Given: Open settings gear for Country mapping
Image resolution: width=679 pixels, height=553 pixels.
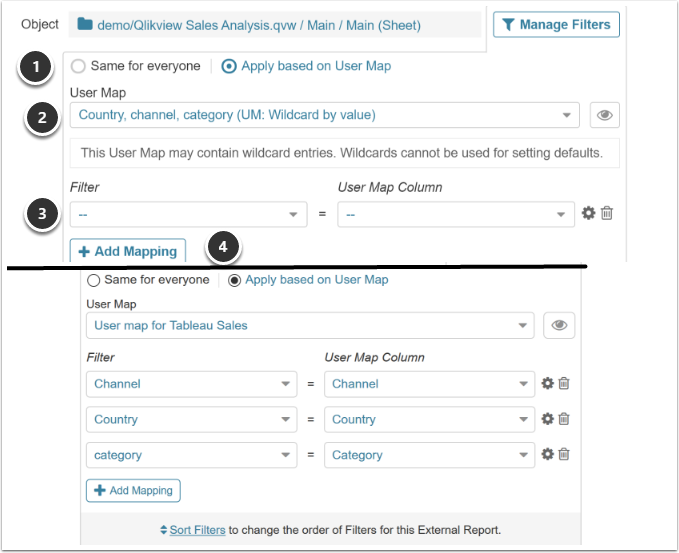Looking at the screenshot, I should tap(547, 420).
